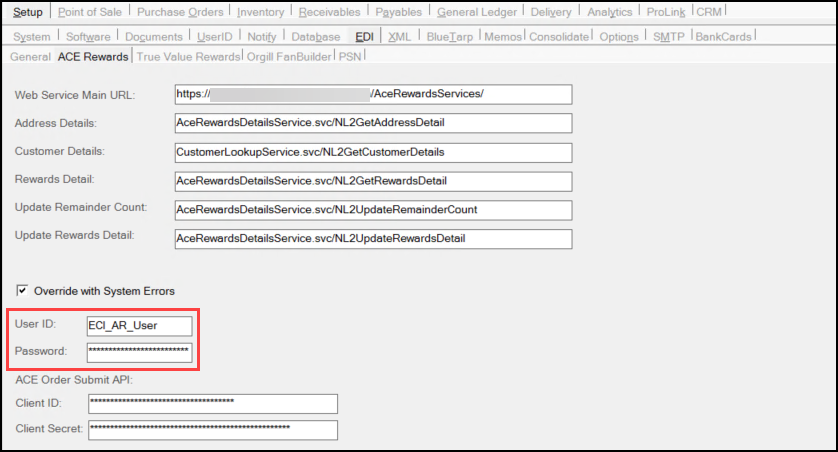The image size is (838, 452).
Task: Select the True Value Rewards sub-tab
Action: pyautogui.click(x=188, y=57)
